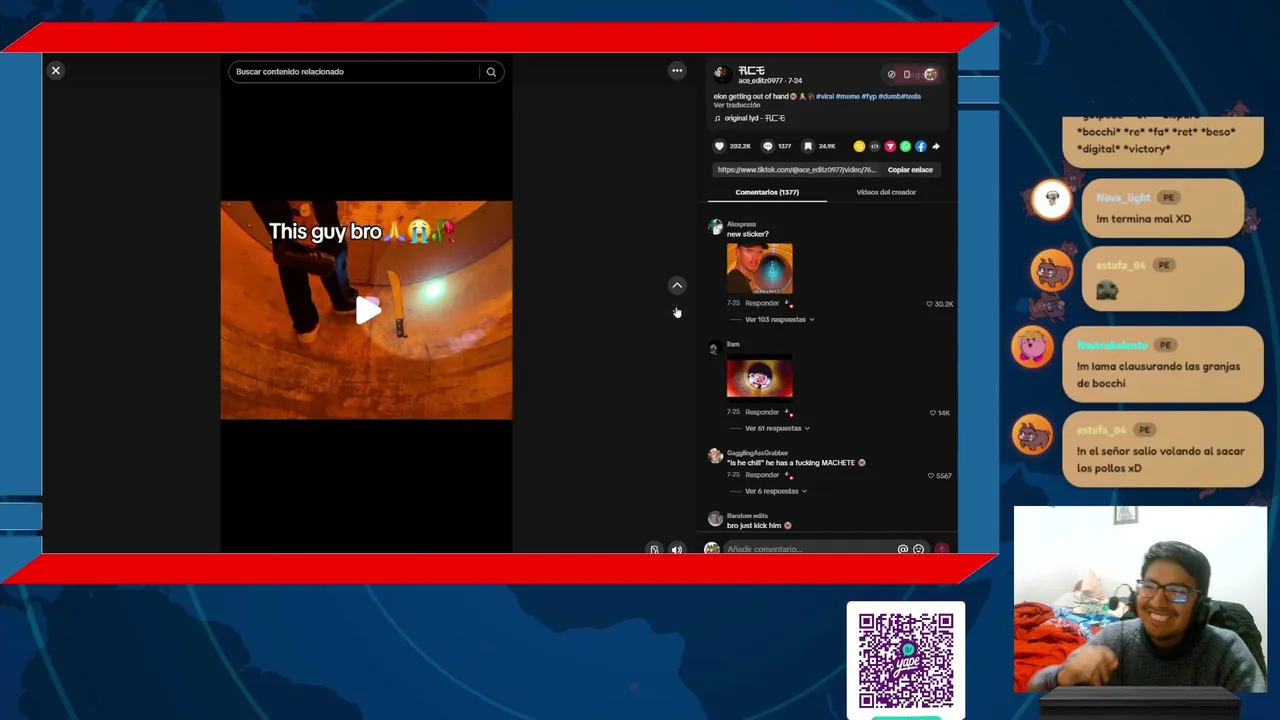Reply to GagglingAssGrabber comment

(762, 475)
